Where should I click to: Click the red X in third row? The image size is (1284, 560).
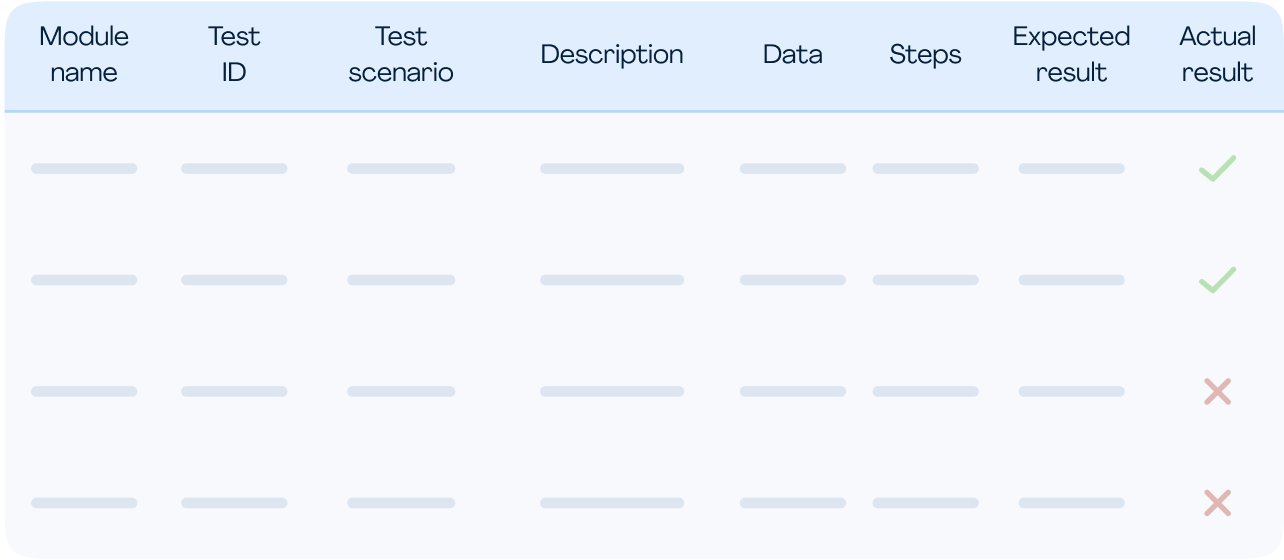[1217, 391]
